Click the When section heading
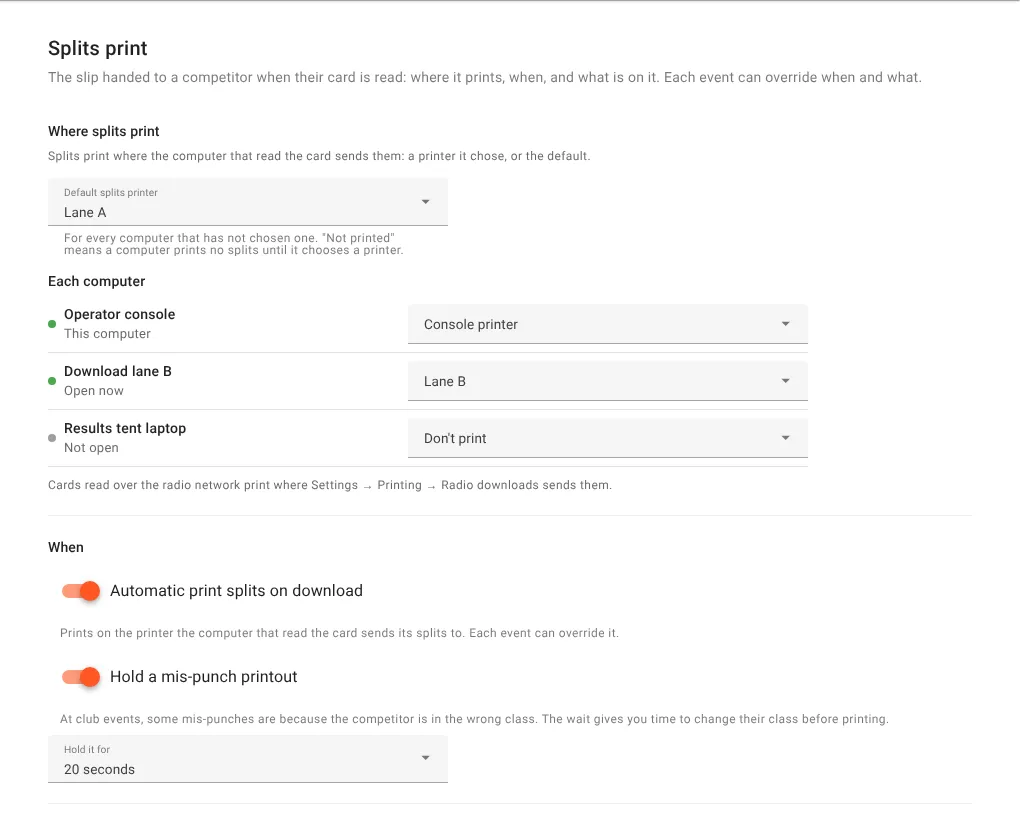 (66, 548)
